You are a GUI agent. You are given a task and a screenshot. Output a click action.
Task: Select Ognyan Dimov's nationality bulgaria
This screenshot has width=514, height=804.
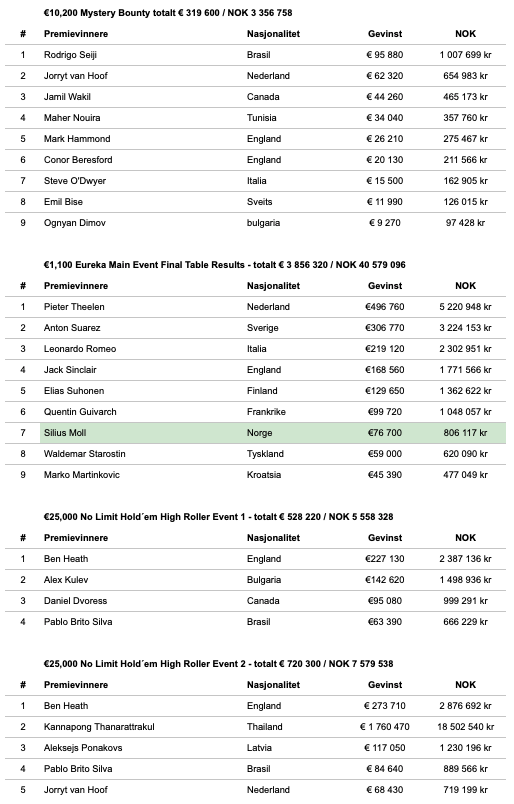[x=263, y=223]
